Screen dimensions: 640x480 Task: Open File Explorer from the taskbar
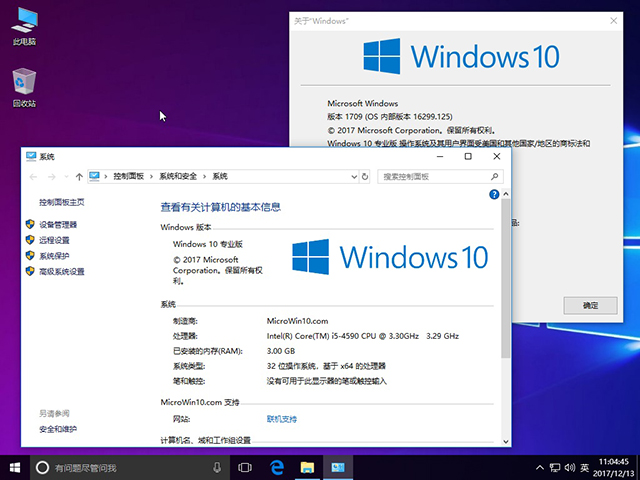tap(307, 467)
